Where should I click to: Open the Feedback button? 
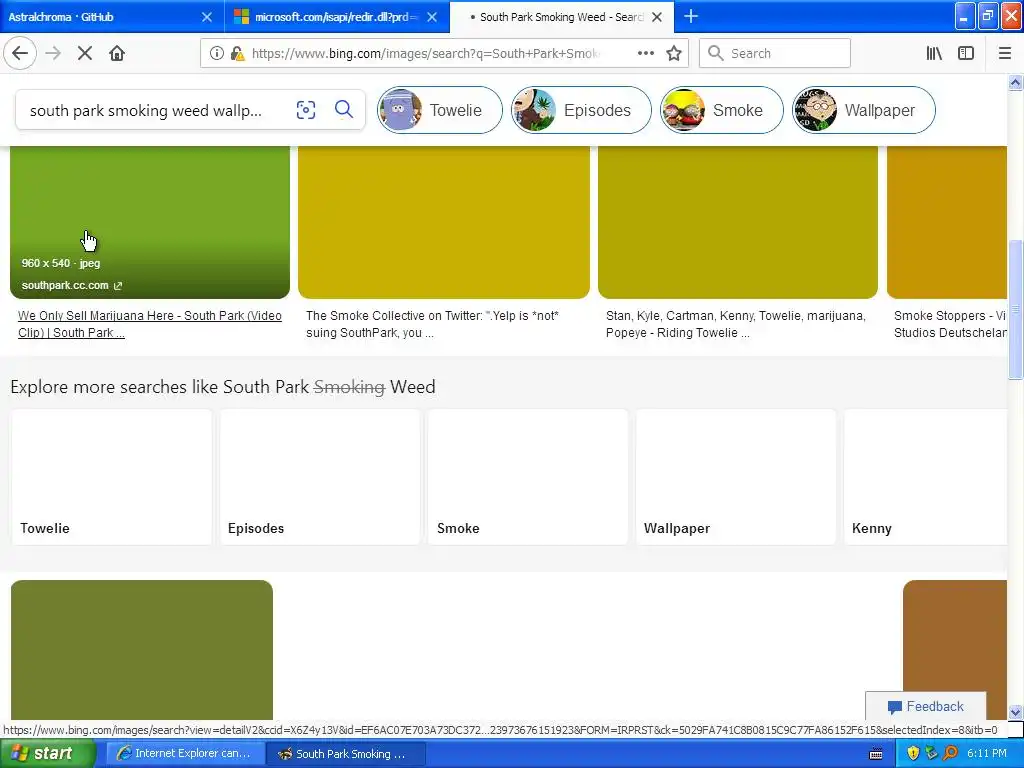click(925, 707)
